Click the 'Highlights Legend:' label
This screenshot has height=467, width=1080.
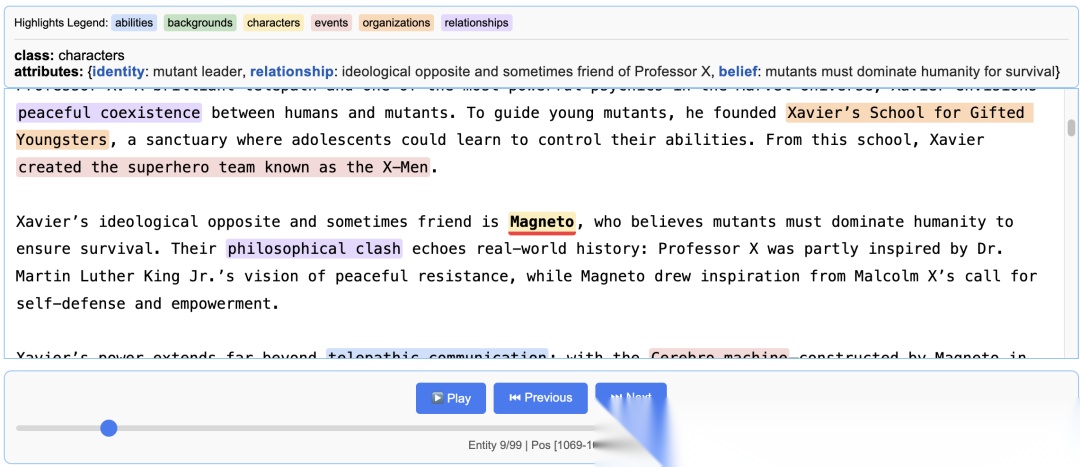pos(61,23)
